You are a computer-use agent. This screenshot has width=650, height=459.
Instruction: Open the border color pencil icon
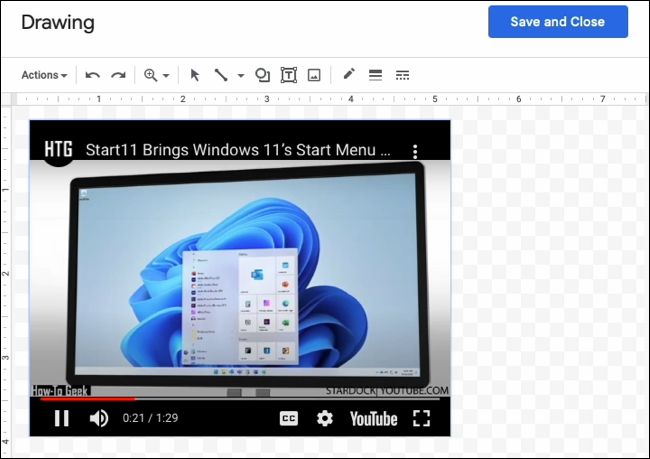click(x=349, y=75)
